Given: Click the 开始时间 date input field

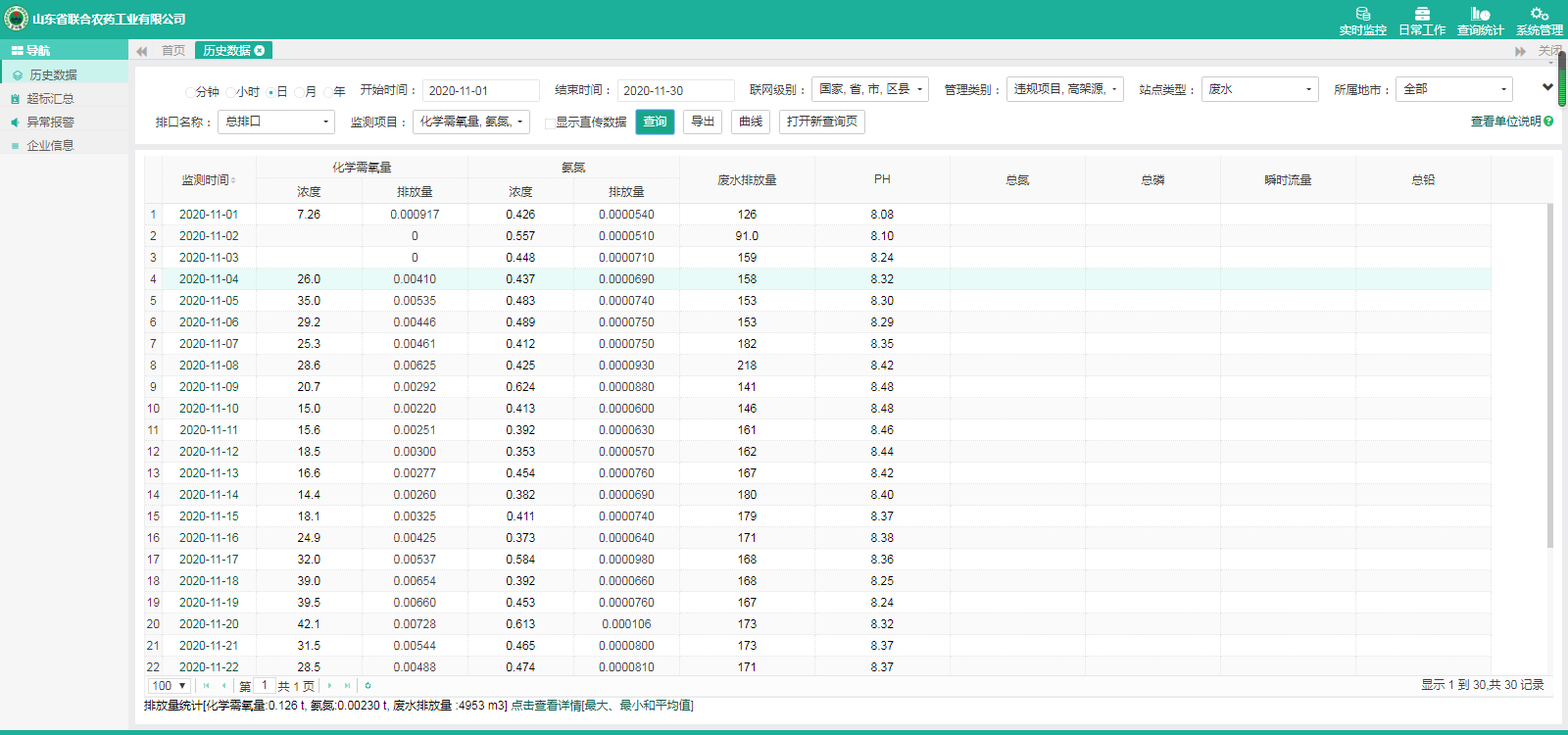Looking at the screenshot, I should 480,90.
